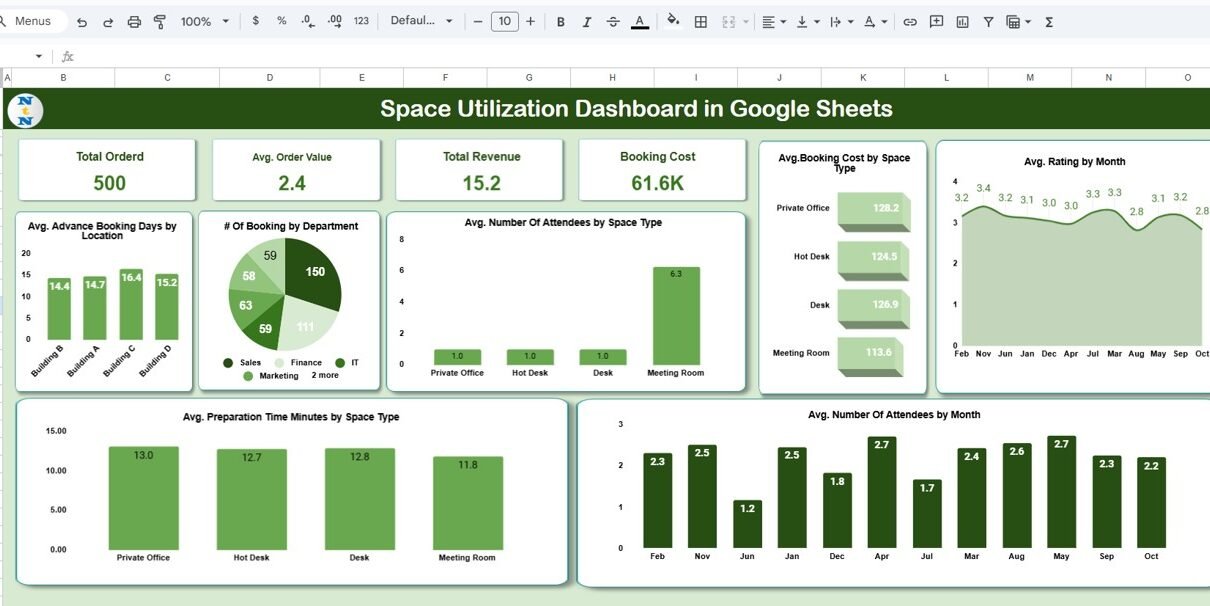Image resolution: width=1210 pixels, height=606 pixels.
Task: Toggle Strikethrough formatting
Action: [613, 22]
